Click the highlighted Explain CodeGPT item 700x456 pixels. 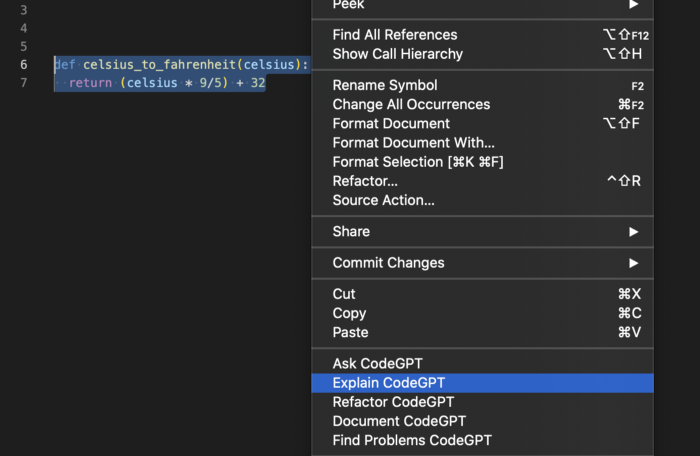point(389,383)
